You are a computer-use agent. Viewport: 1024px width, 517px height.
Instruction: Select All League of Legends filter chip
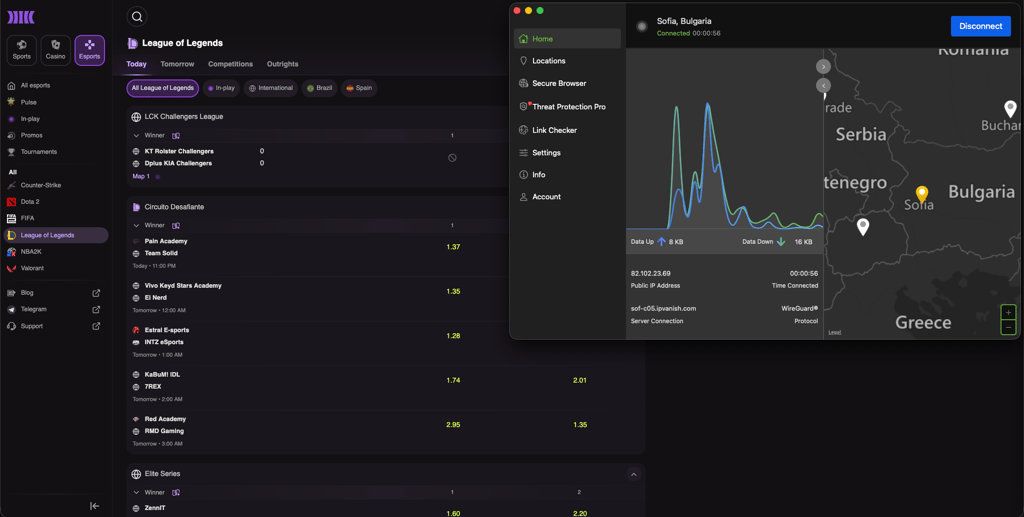pyautogui.click(x=163, y=88)
